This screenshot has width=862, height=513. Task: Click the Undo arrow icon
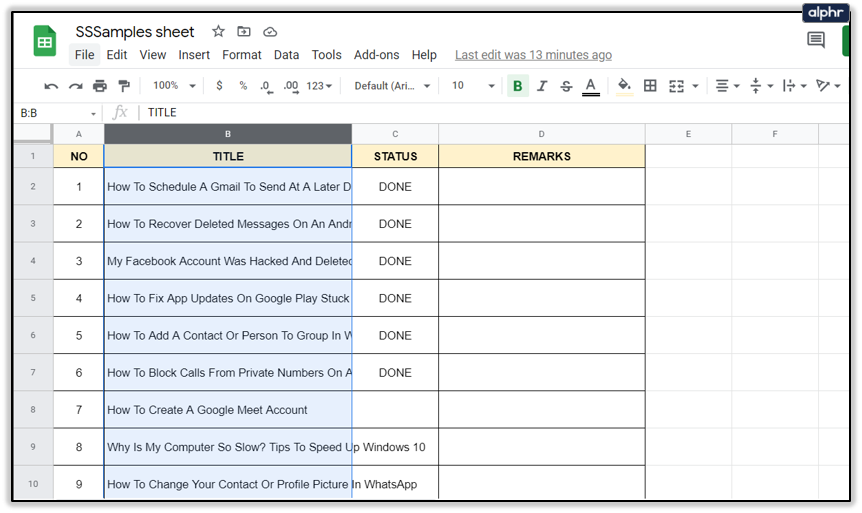tap(52, 86)
